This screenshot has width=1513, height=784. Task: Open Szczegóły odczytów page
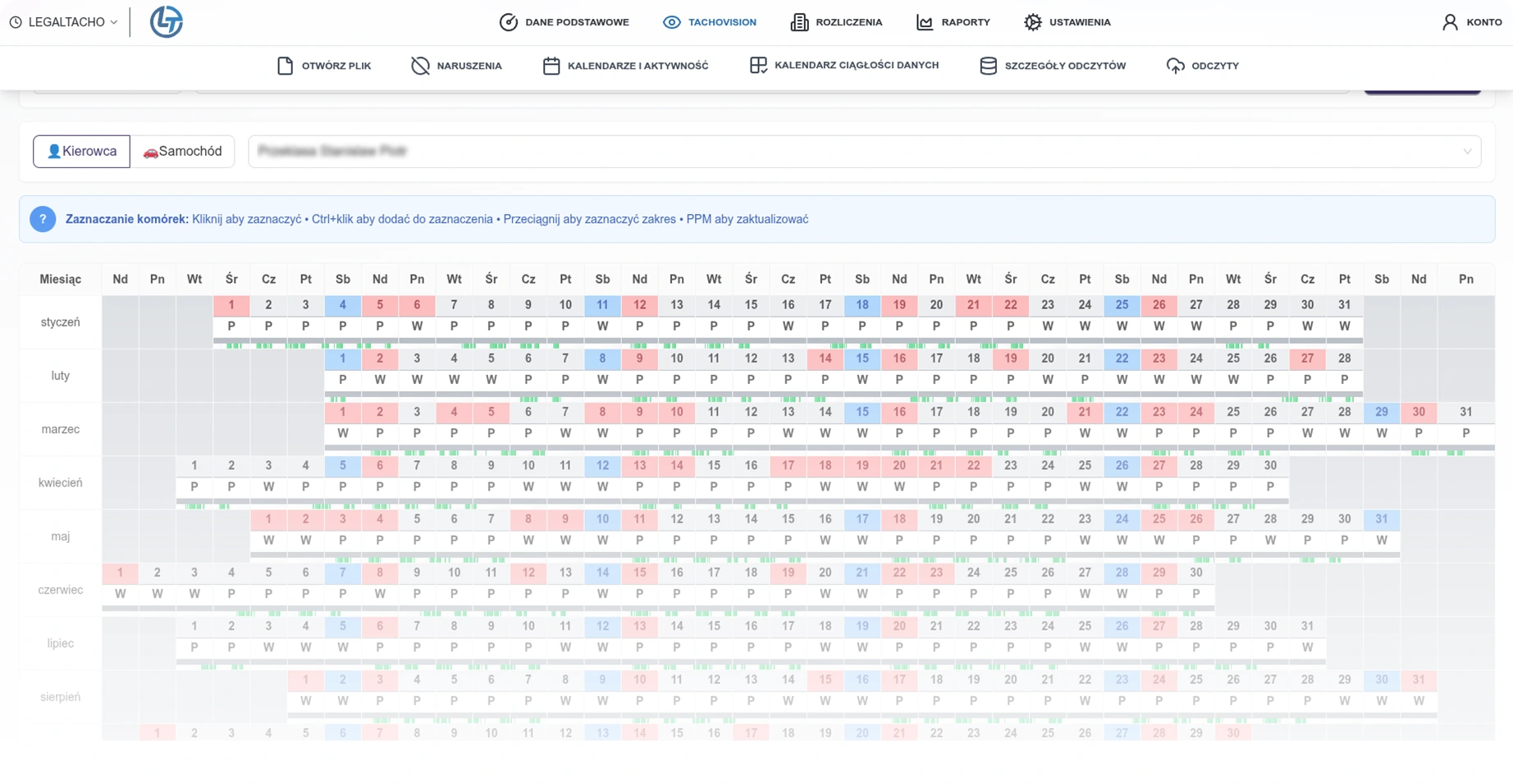(x=1053, y=66)
